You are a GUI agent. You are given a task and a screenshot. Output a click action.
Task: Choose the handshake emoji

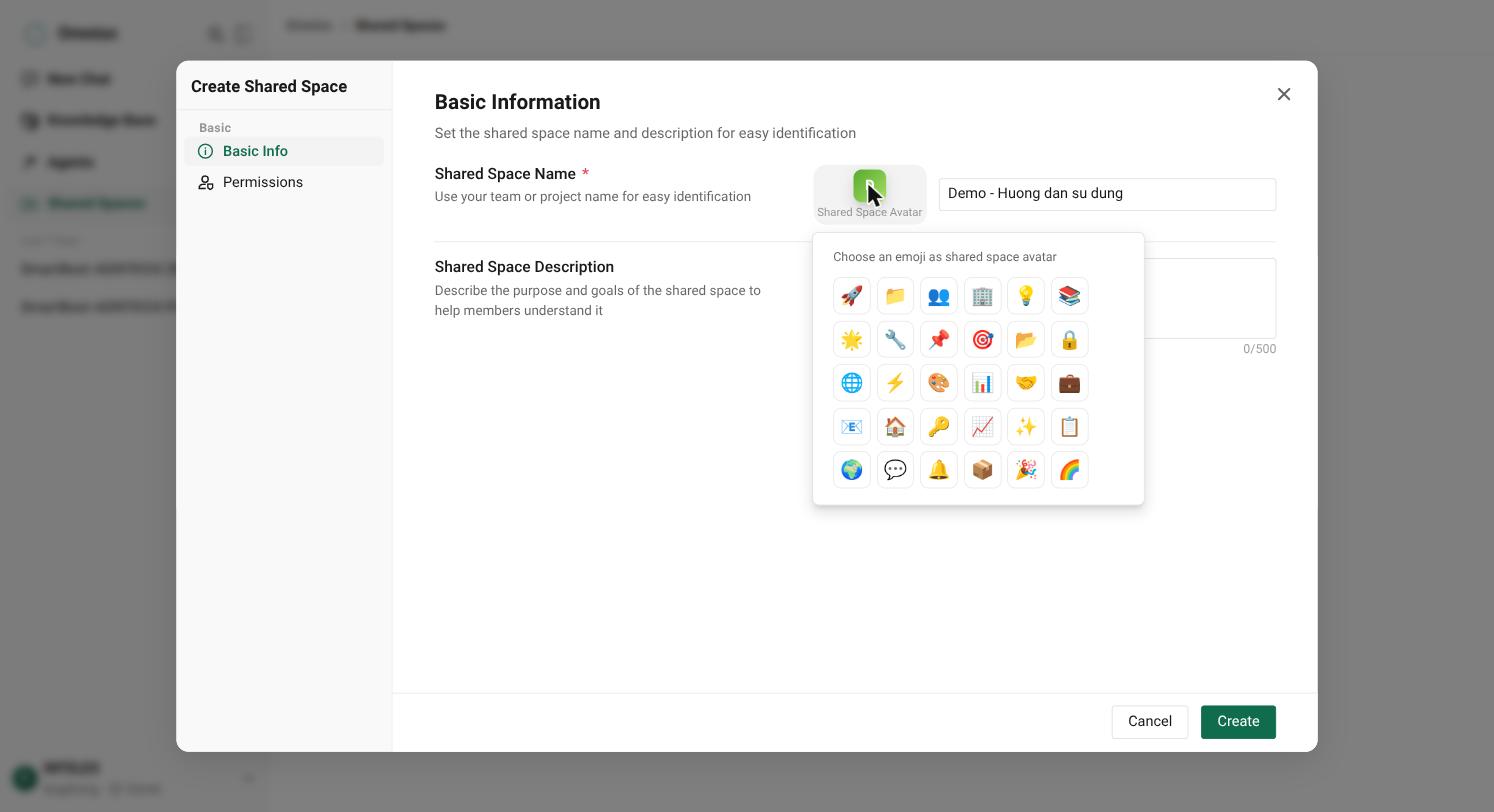tap(1026, 383)
